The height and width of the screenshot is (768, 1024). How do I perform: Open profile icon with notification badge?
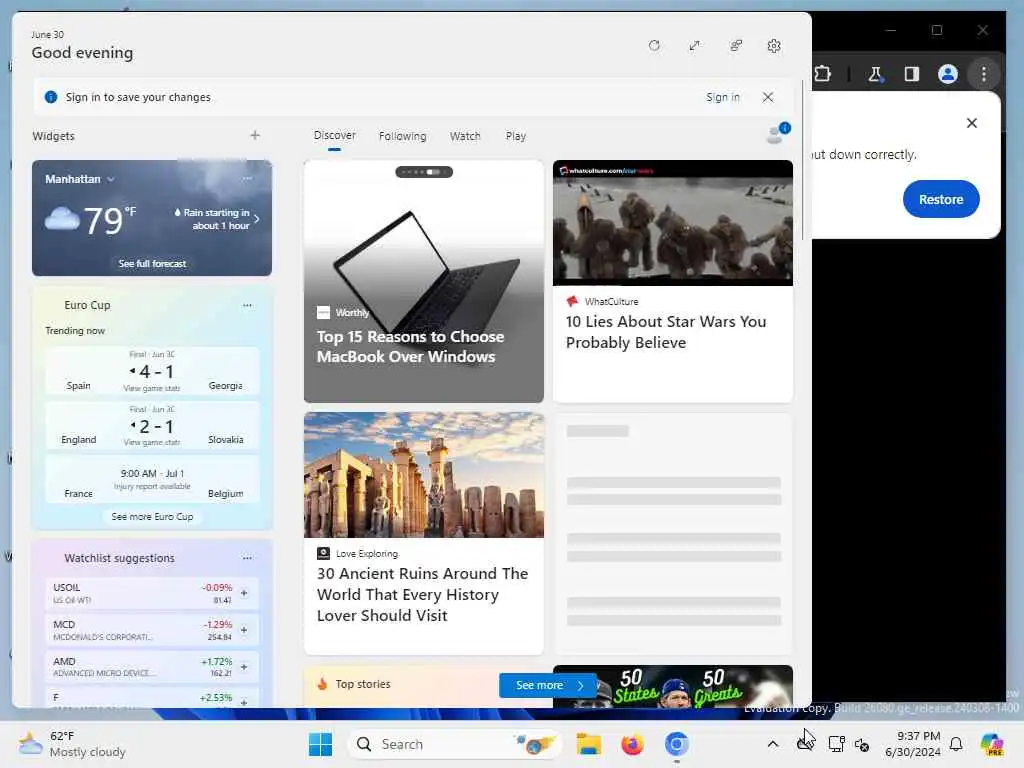coord(777,133)
